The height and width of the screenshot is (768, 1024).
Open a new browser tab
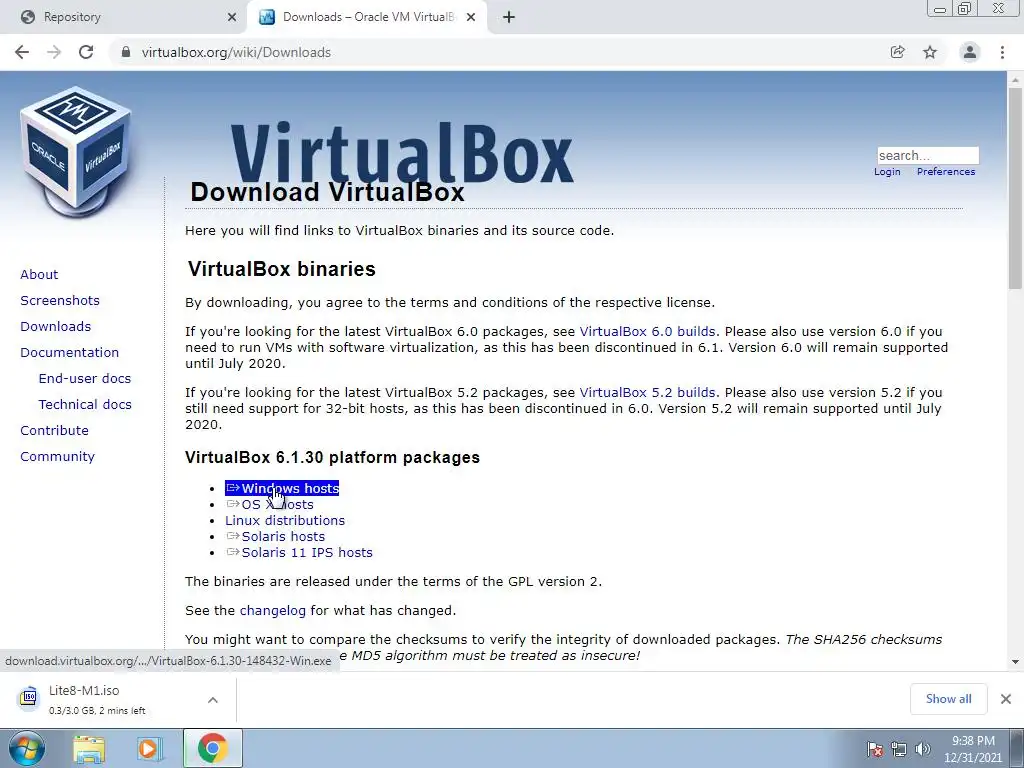[x=509, y=17]
